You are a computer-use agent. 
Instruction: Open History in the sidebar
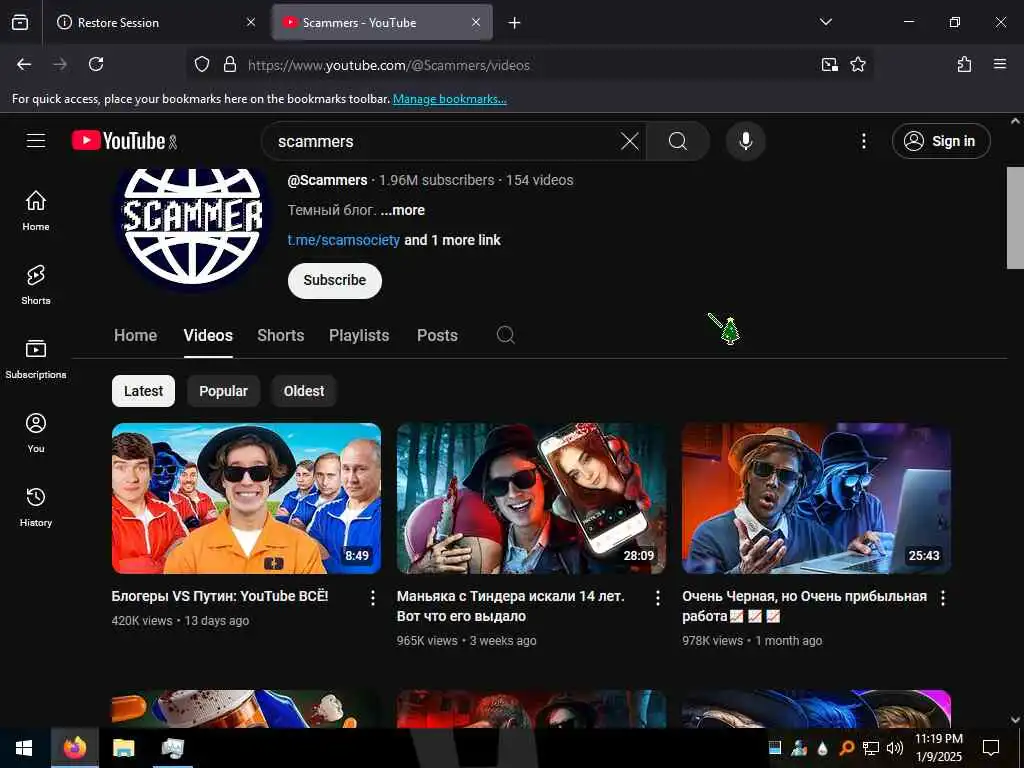(36, 507)
